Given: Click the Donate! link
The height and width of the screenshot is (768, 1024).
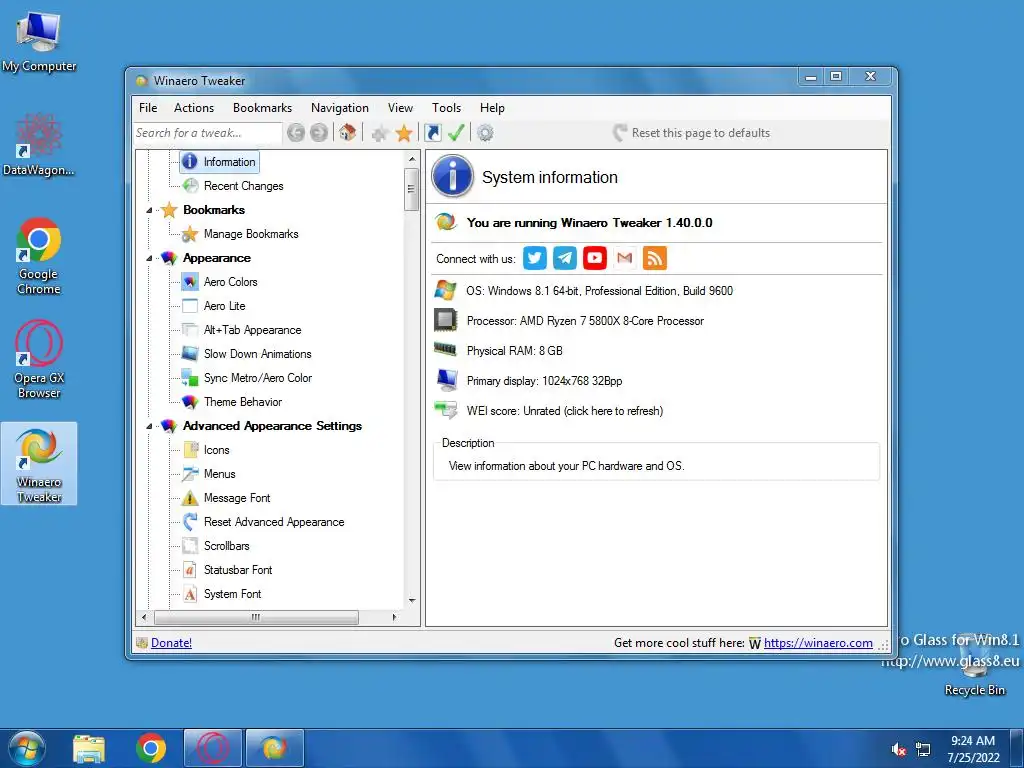Looking at the screenshot, I should coord(171,643).
